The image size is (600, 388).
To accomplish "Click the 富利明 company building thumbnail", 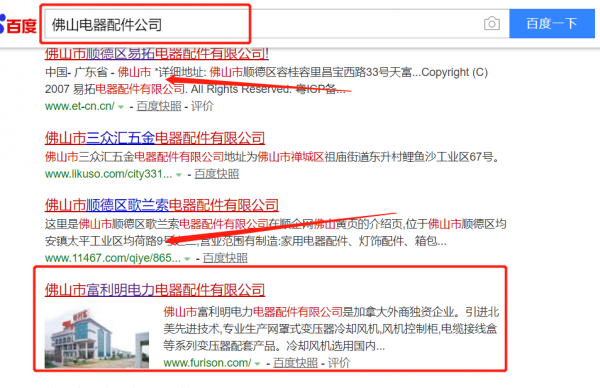I will tap(97, 338).
